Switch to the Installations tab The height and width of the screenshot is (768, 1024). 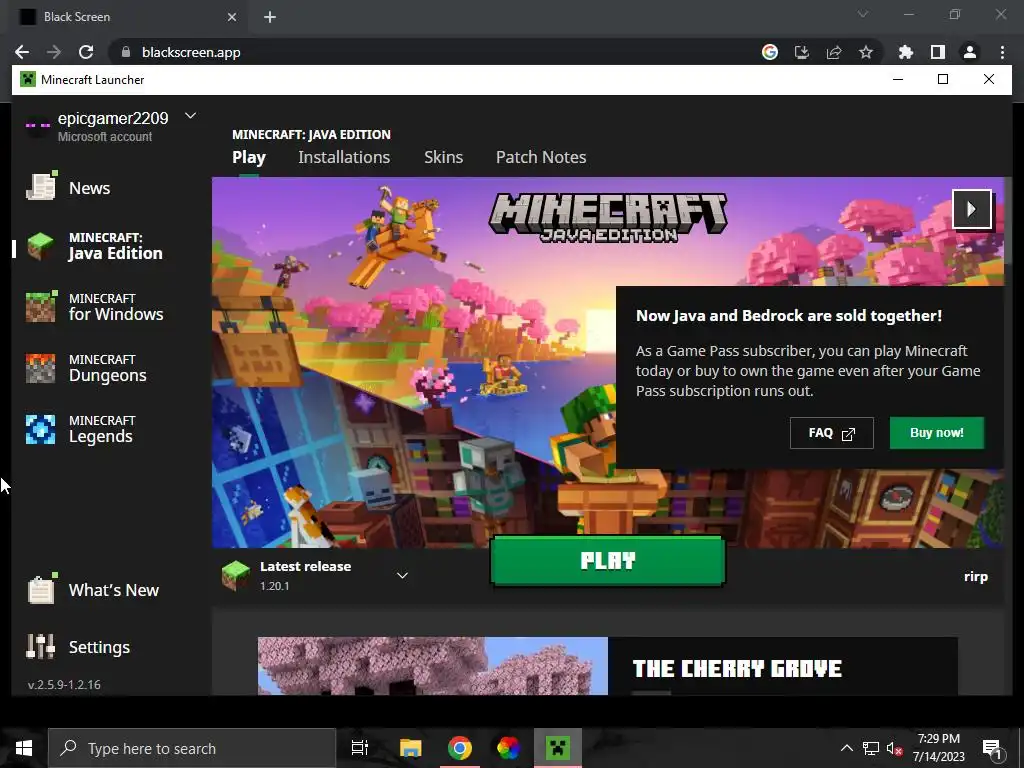[x=344, y=157]
